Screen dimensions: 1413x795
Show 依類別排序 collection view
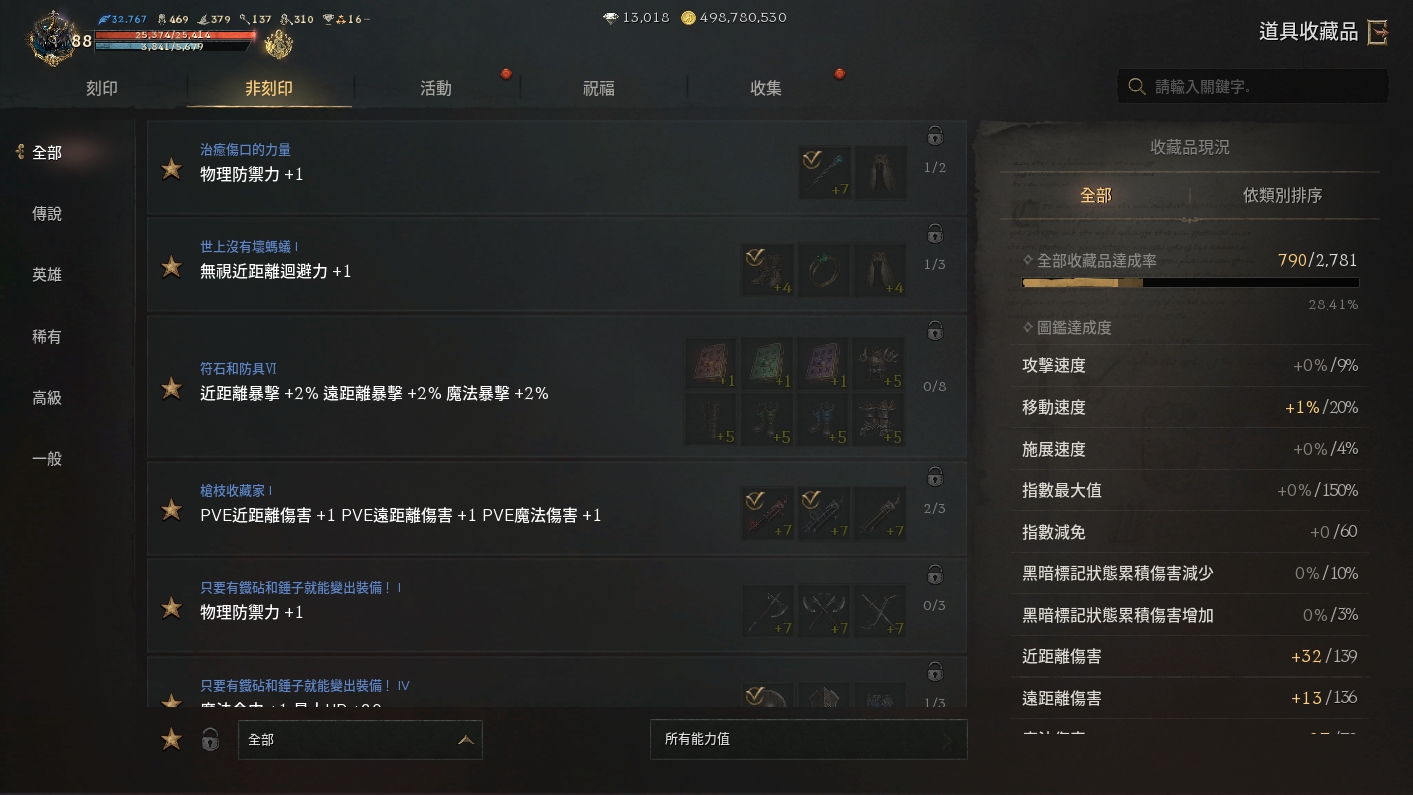(1282, 195)
